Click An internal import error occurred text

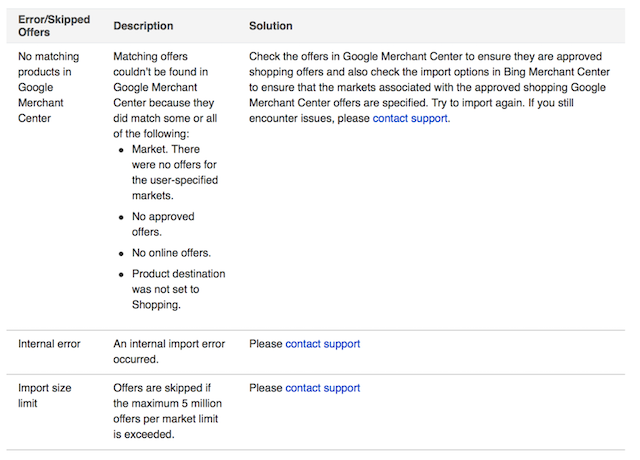click(169, 351)
